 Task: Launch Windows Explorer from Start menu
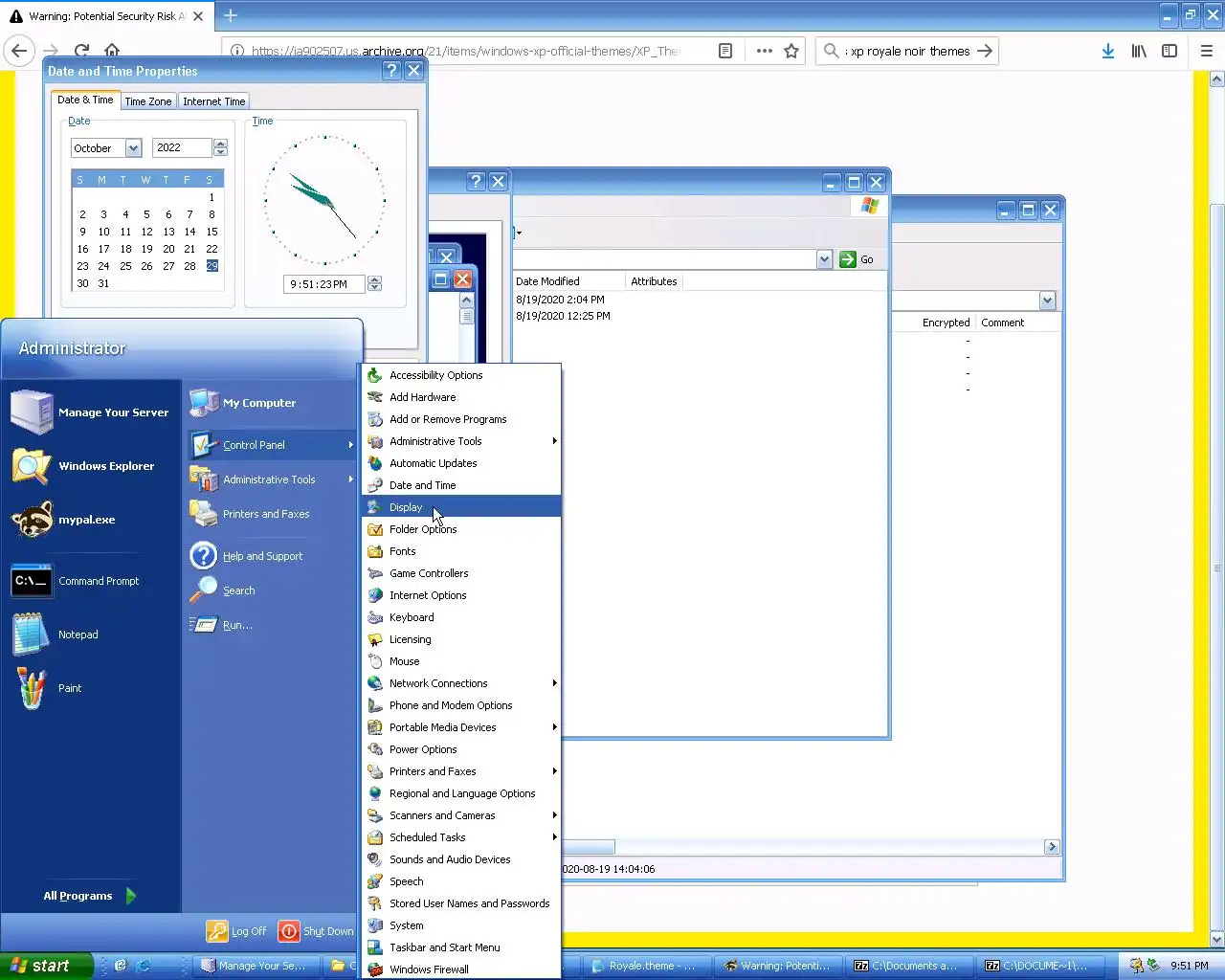91,466
